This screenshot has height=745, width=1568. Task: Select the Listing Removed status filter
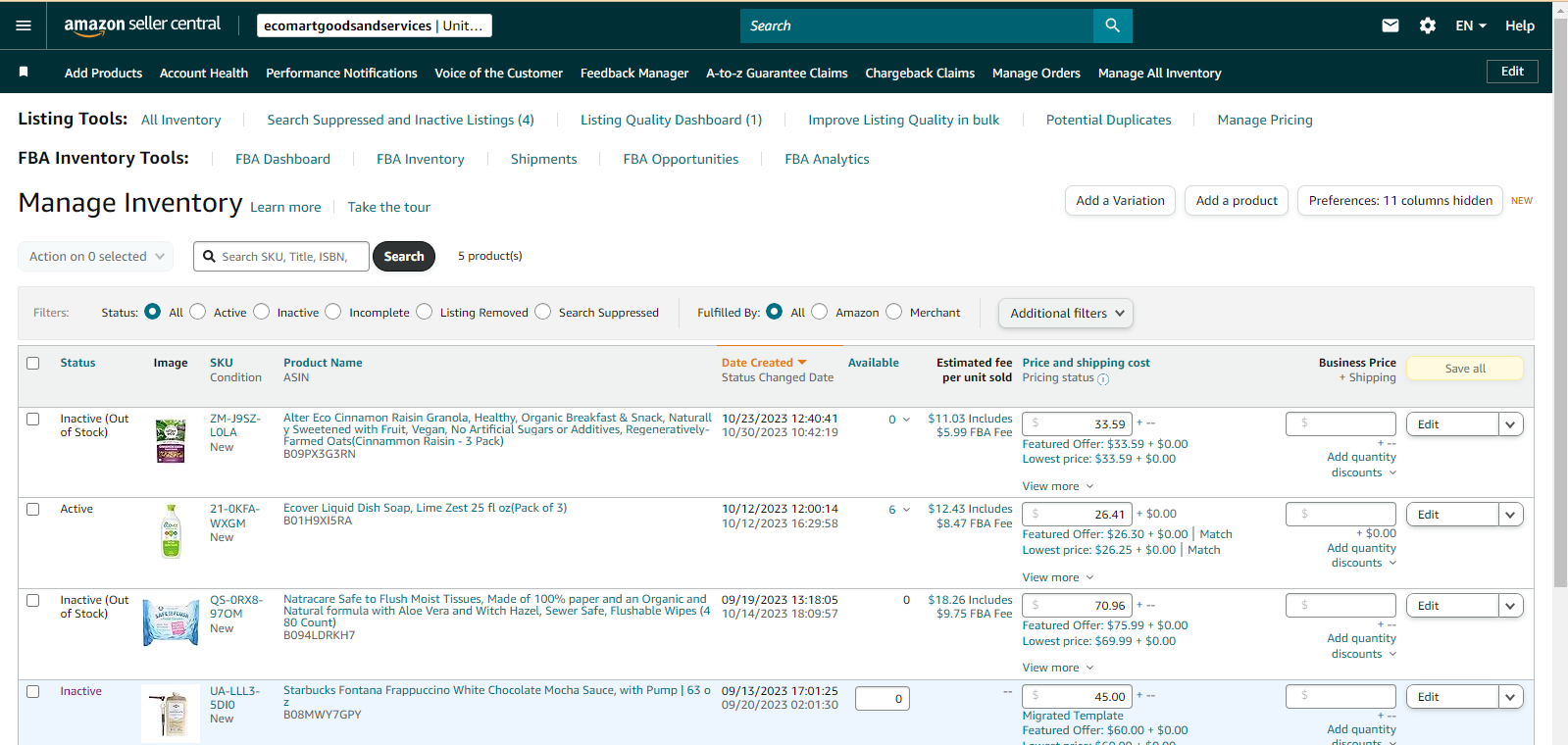click(x=425, y=312)
